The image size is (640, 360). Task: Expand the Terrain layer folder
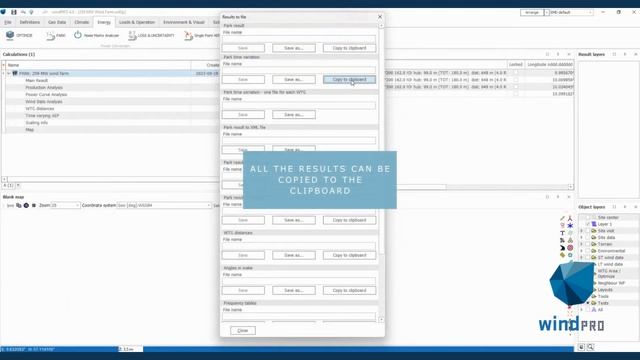(582, 244)
